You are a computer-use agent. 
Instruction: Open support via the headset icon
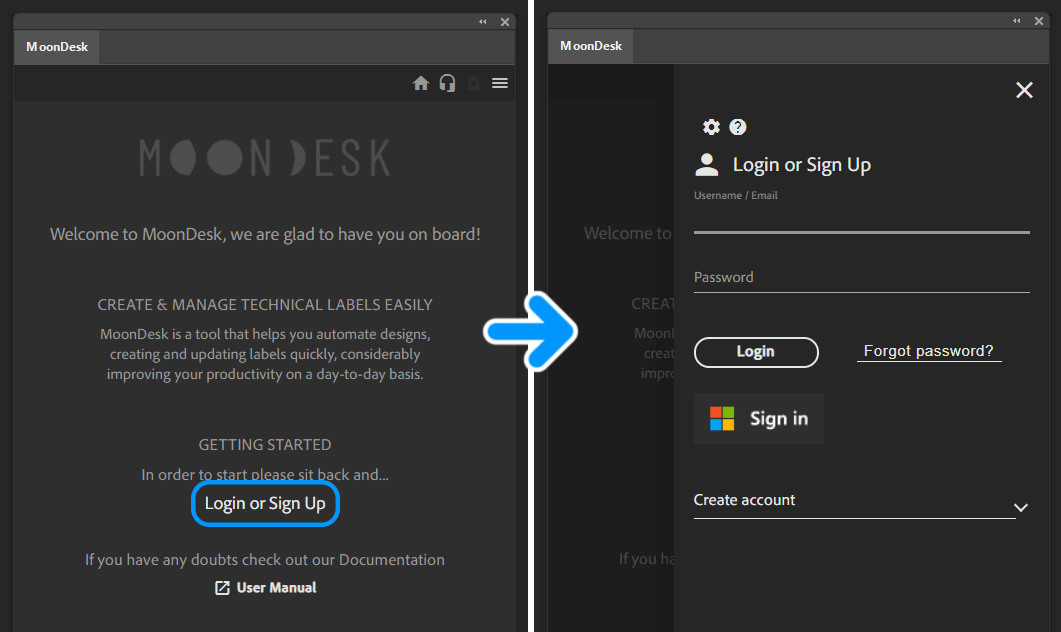pyautogui.click(x=447, y=83)
